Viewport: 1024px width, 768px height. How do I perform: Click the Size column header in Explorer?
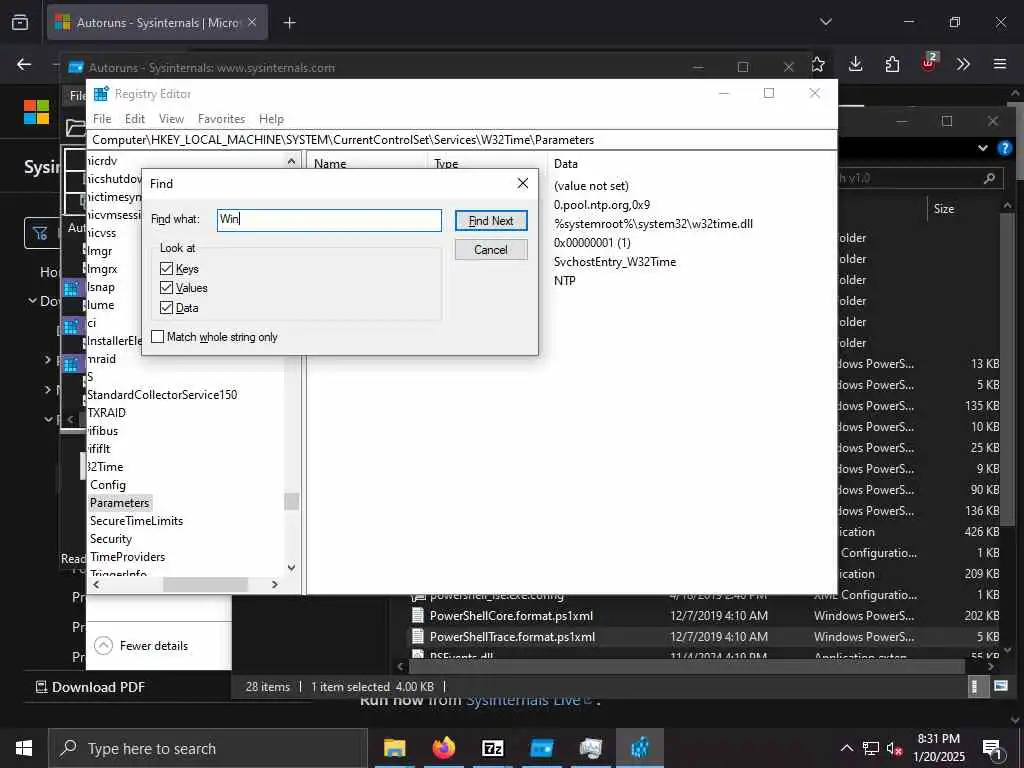[944, 209]
